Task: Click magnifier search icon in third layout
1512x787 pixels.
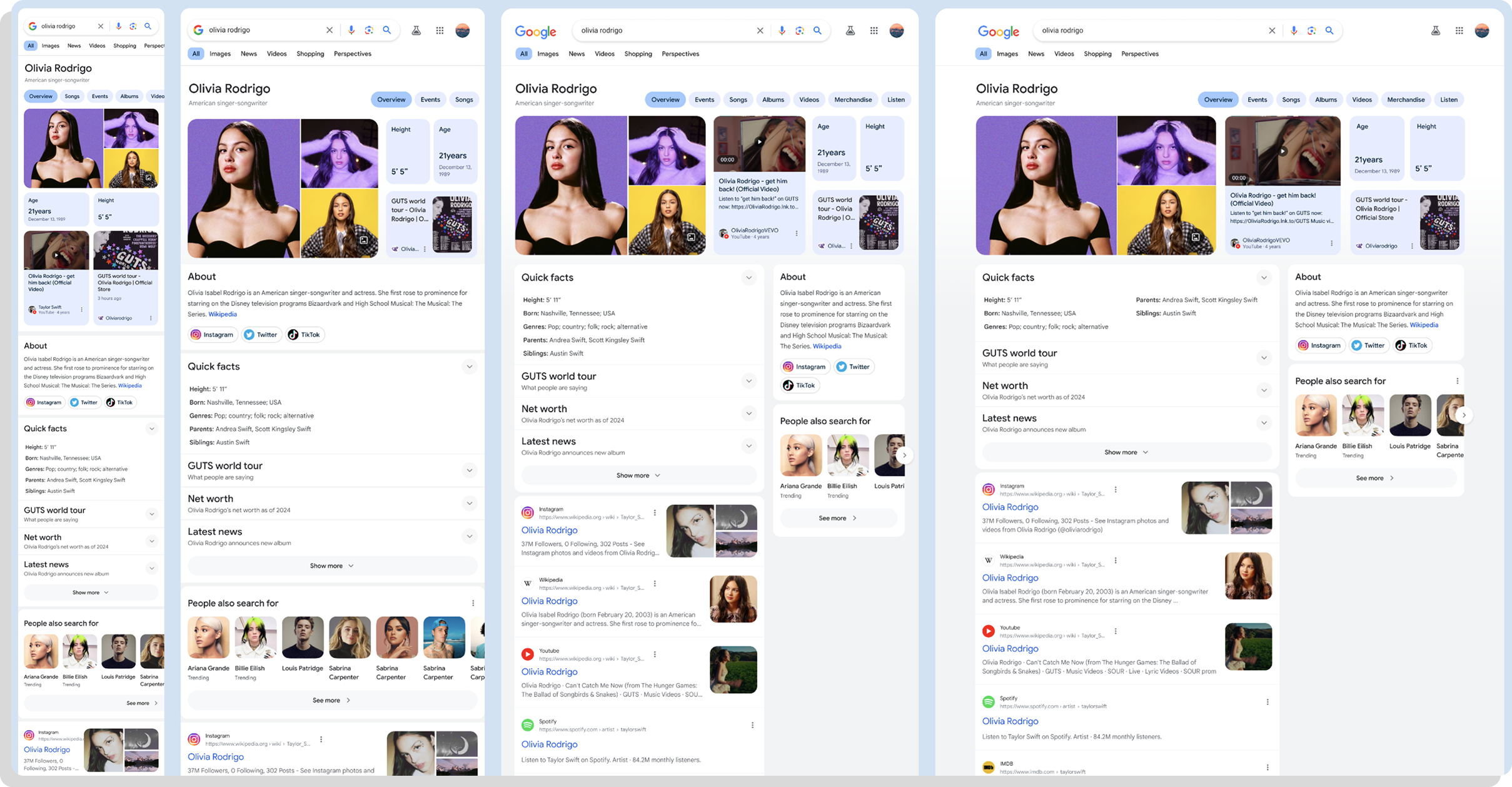Action: [x=817, y=31]
